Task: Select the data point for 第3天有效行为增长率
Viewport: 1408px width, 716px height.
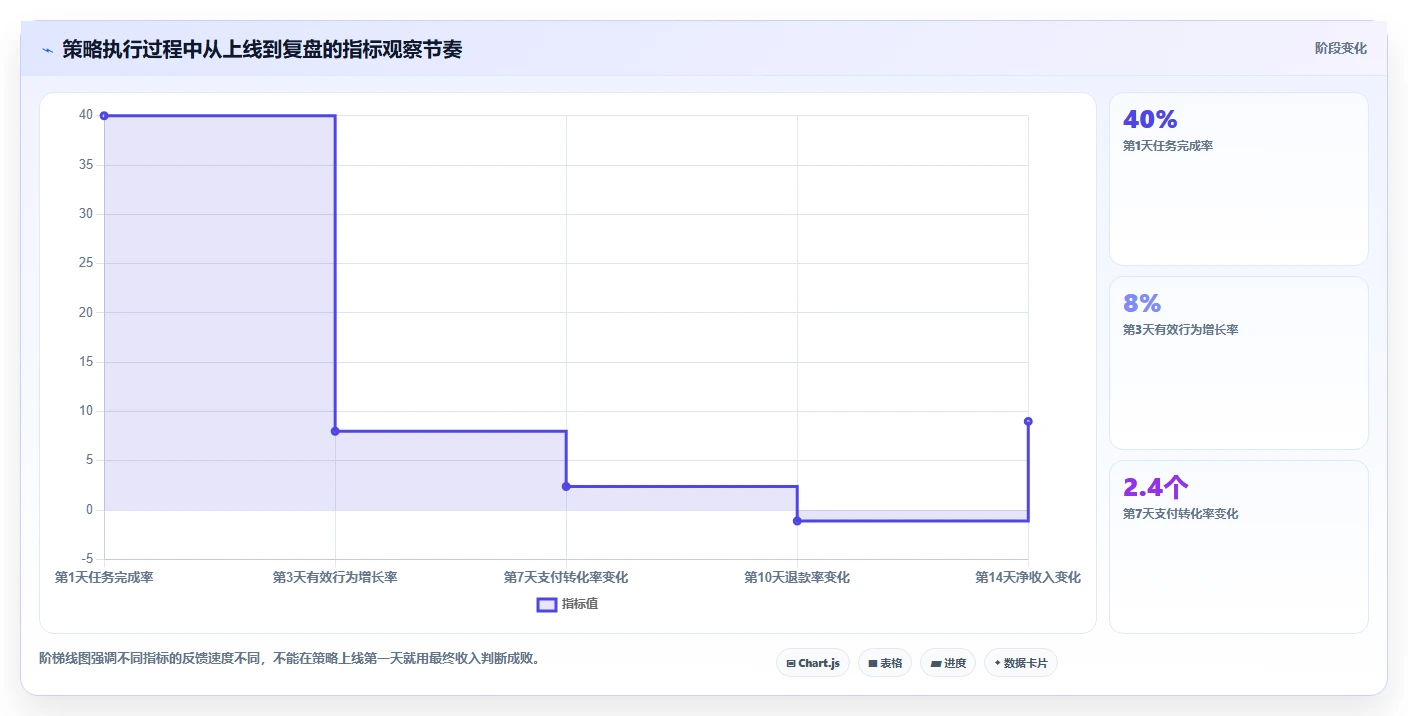Action: pyautogui.click(x=335, y=431)
